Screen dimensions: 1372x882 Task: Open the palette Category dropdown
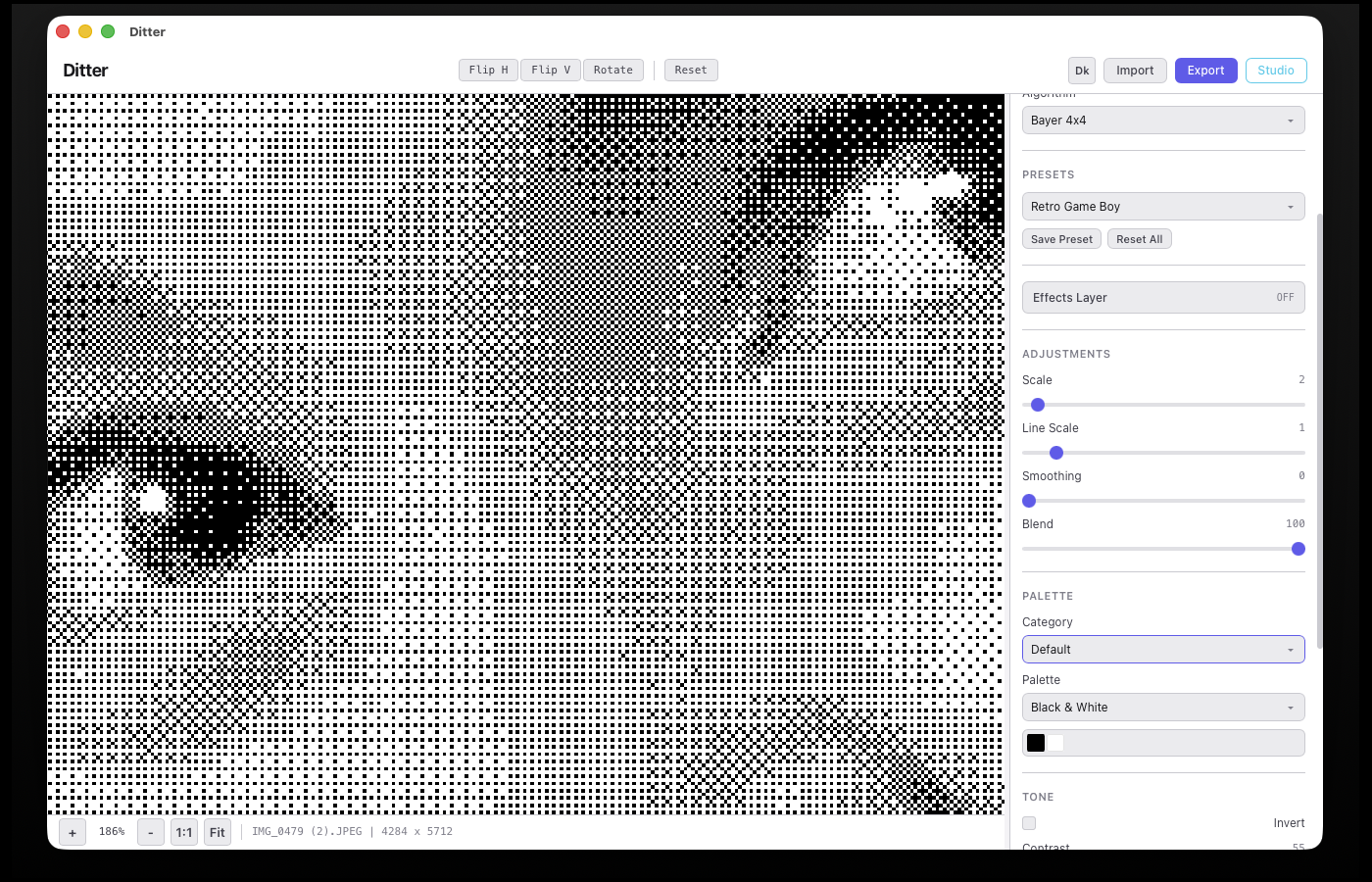tap(1163, 650)
